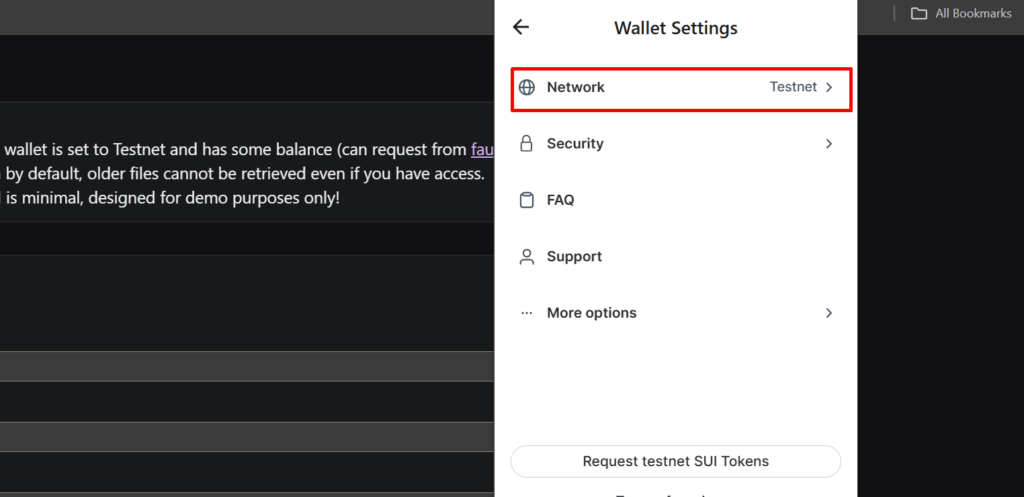Follow the purple faucet link
This screenshot has width=1024, height=497.
click(482, 150)
